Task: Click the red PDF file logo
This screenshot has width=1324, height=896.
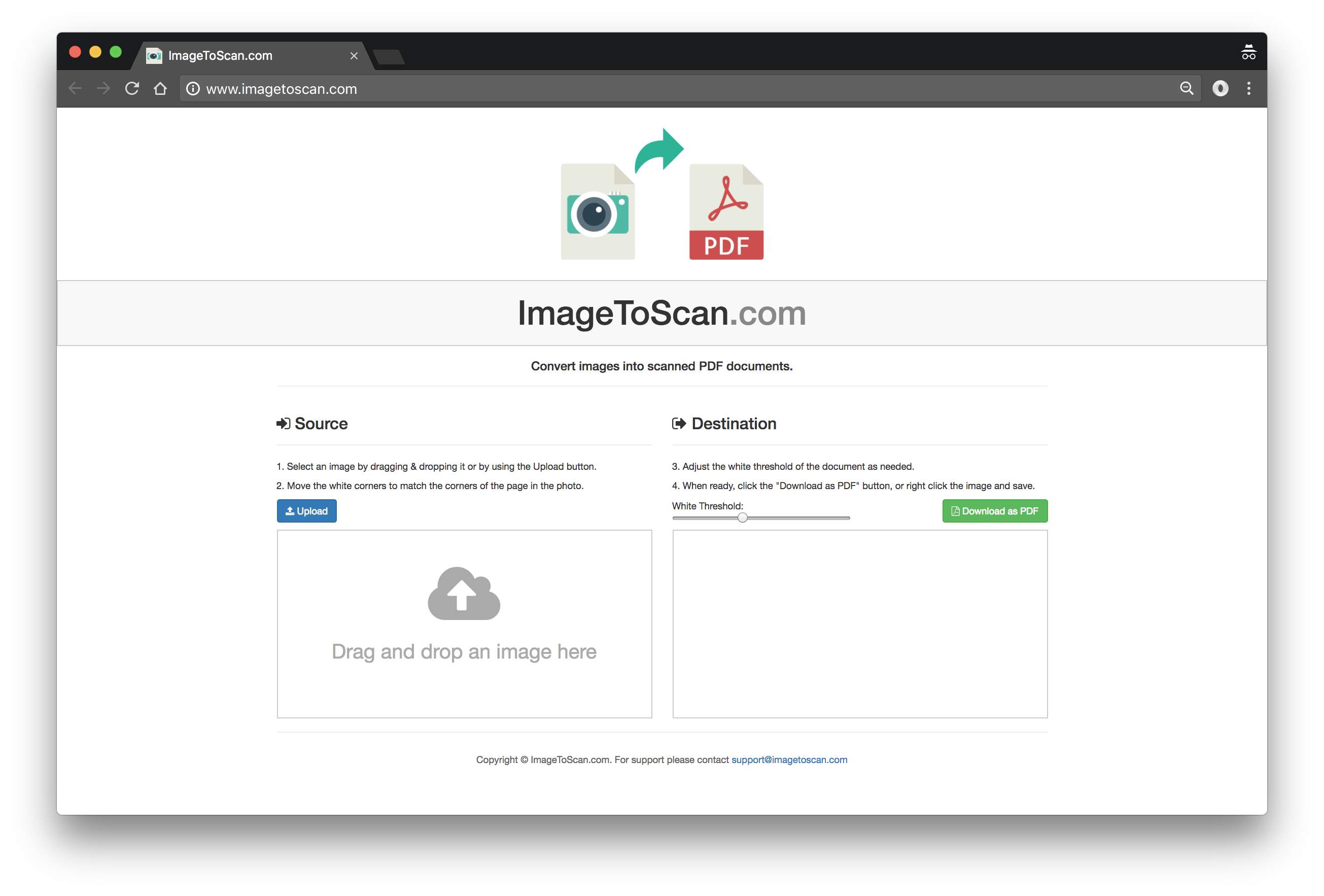Action: pos(726,212)
